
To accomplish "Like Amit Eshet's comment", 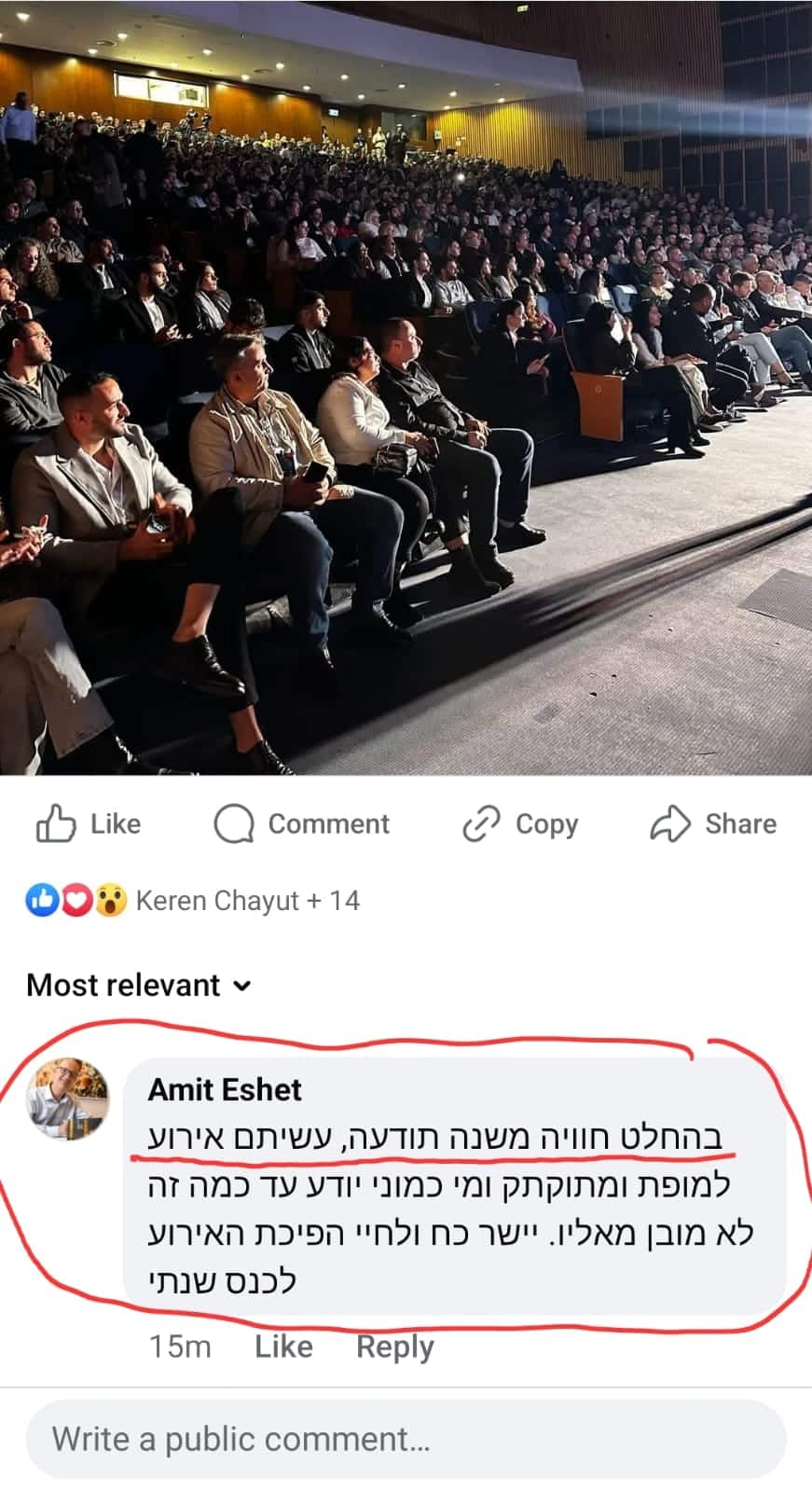I will click(283, 1347).
